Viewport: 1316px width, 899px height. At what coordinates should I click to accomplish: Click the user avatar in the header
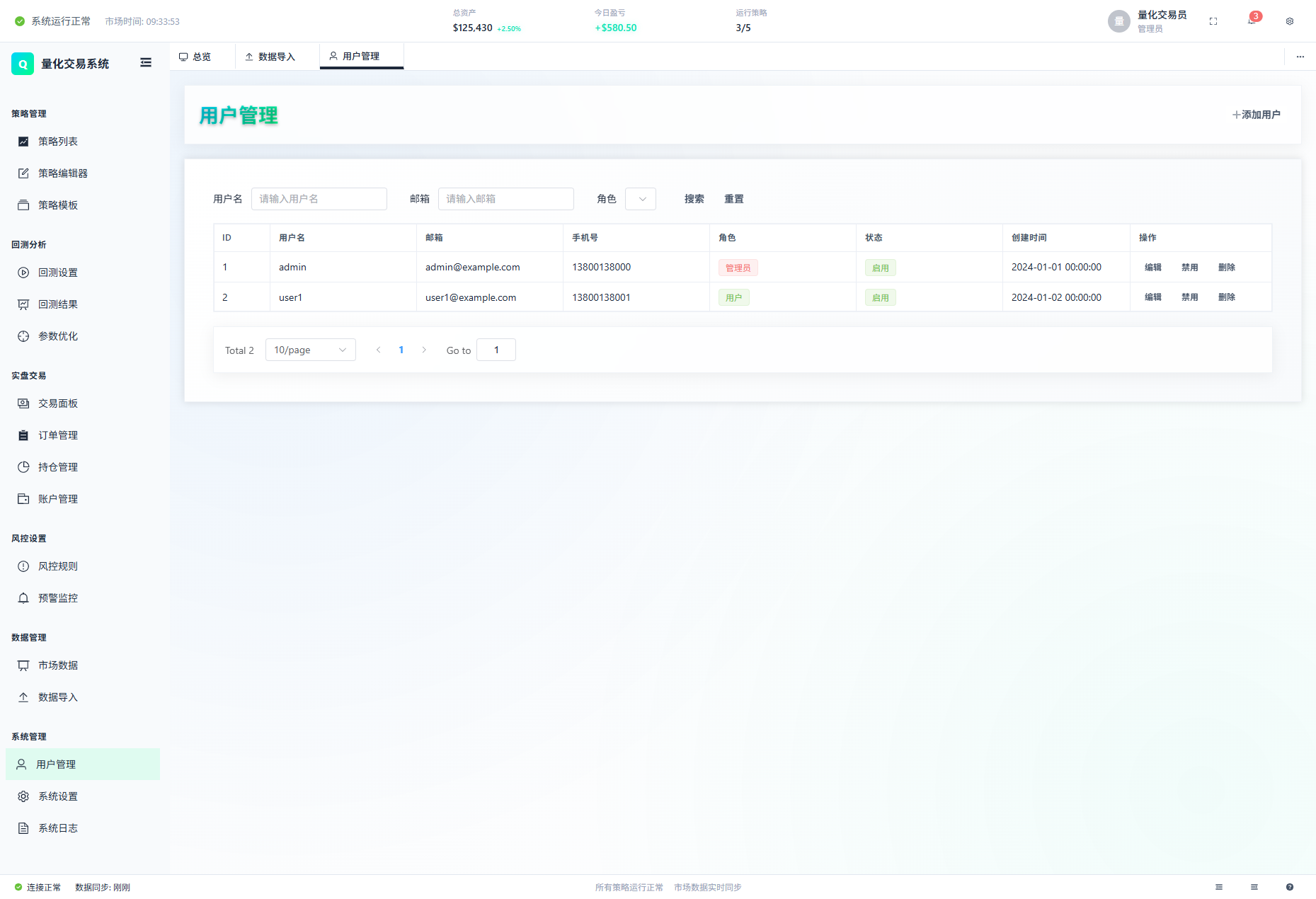tap(1119, 21)
